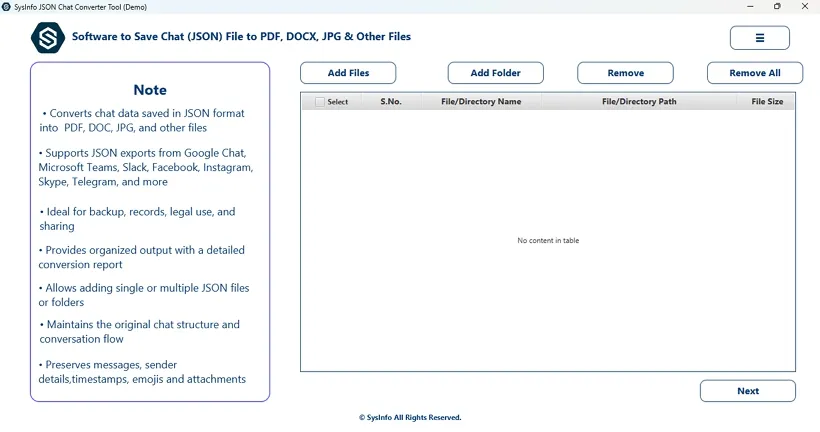Viewport: 820px width, 432px height.
Task: Restore down the application window
Action: point(777,7)
